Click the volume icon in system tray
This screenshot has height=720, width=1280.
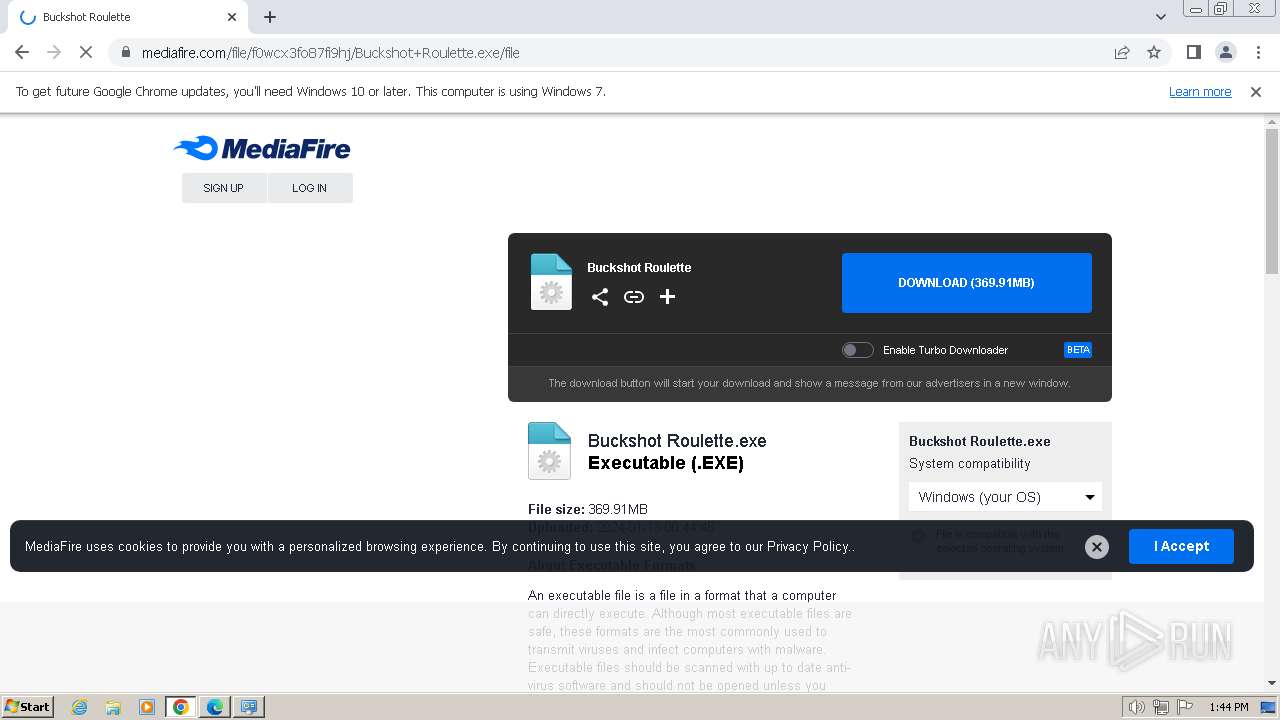(x=1137, y=707)
